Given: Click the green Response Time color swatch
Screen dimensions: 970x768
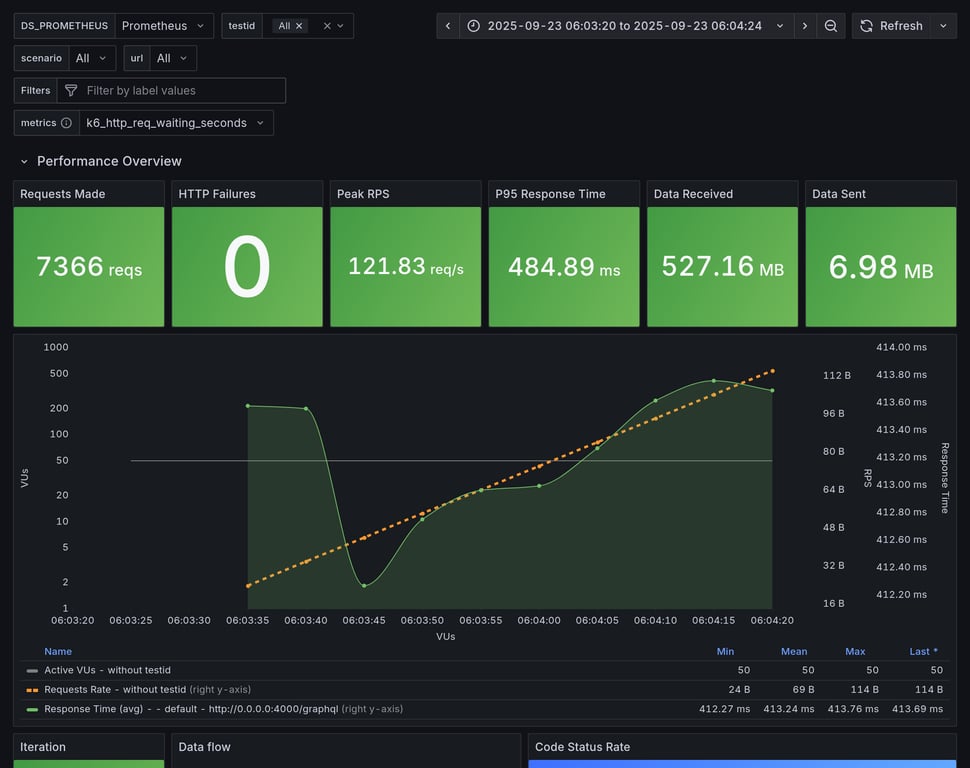Looking at the screenshot, I should pos(32,709).
